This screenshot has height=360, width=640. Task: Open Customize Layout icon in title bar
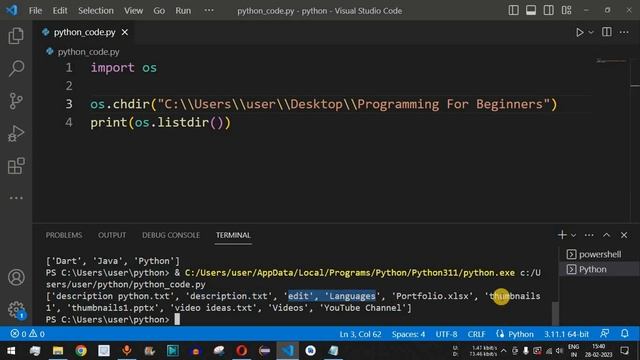567,10
